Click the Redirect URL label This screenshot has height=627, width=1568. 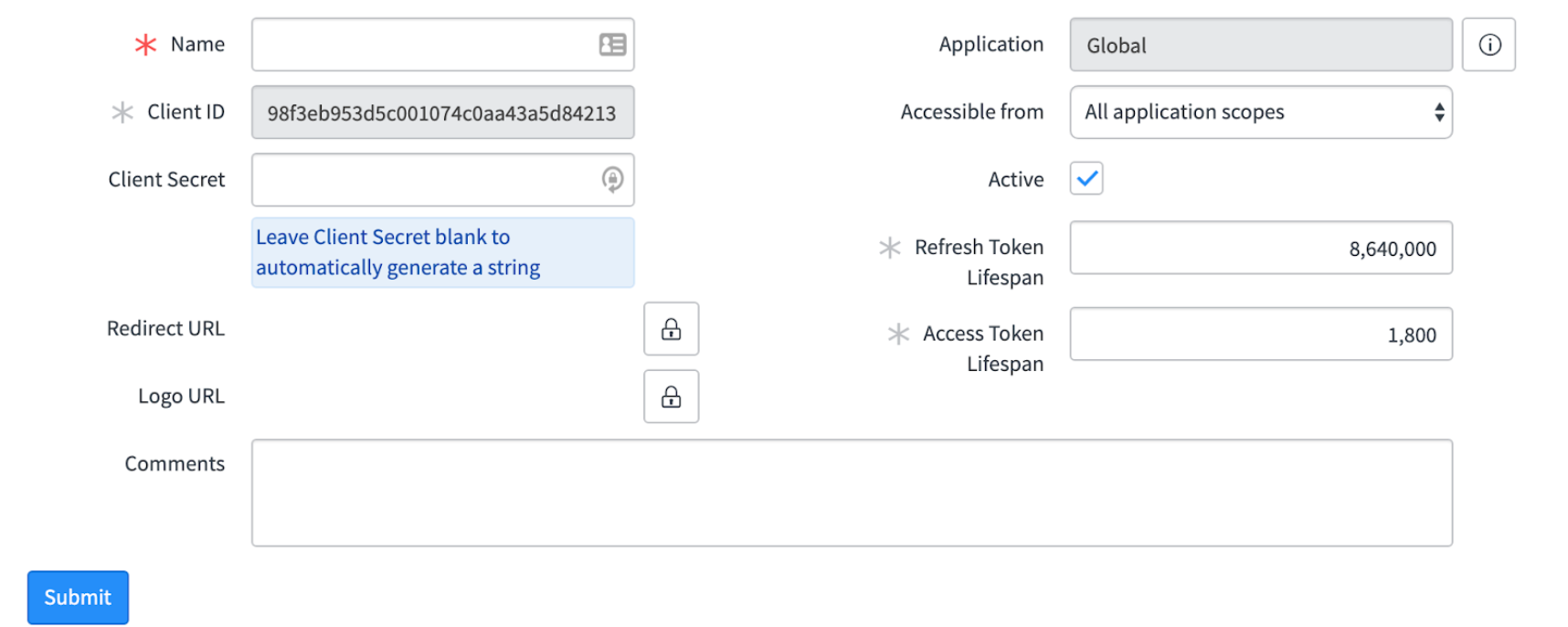(x=165, y=329)
